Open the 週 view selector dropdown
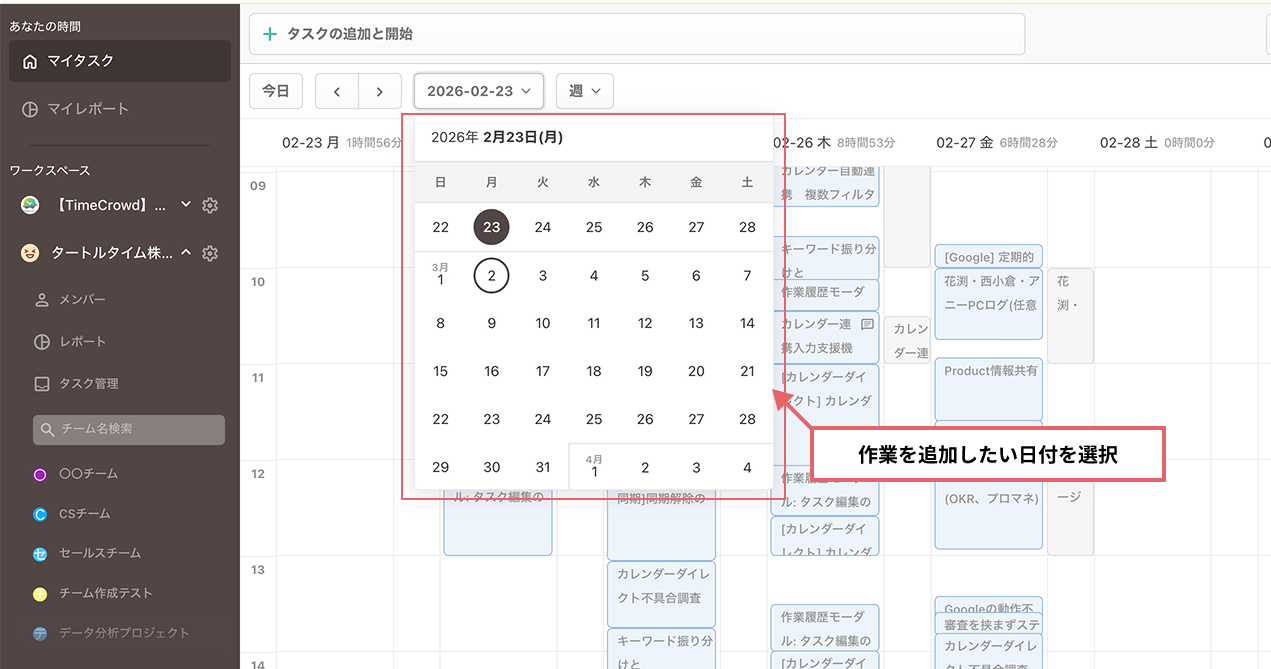The image size is (1271, 669). click(x=585, y=91)
